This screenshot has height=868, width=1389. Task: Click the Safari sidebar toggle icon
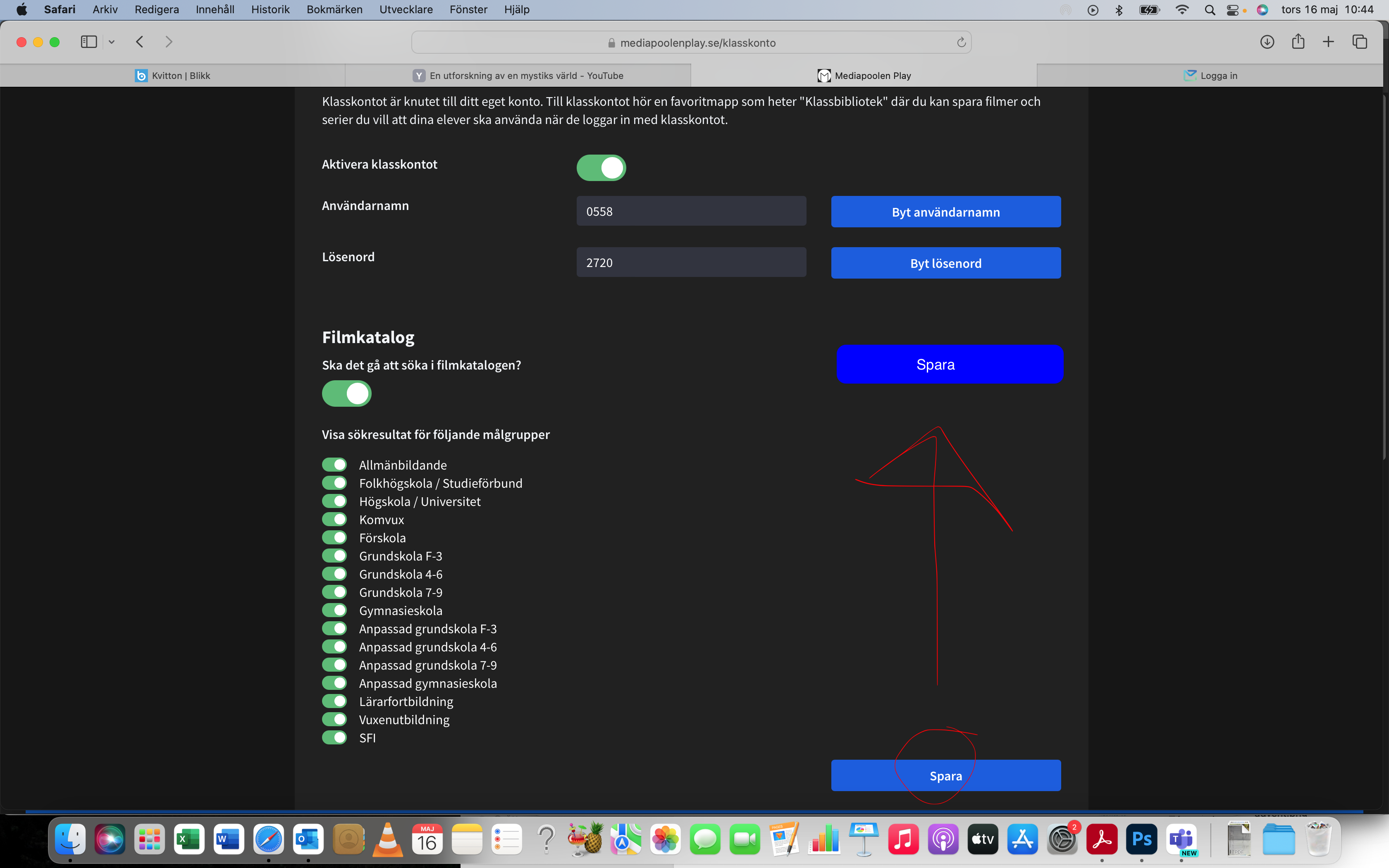click(88, 42)
